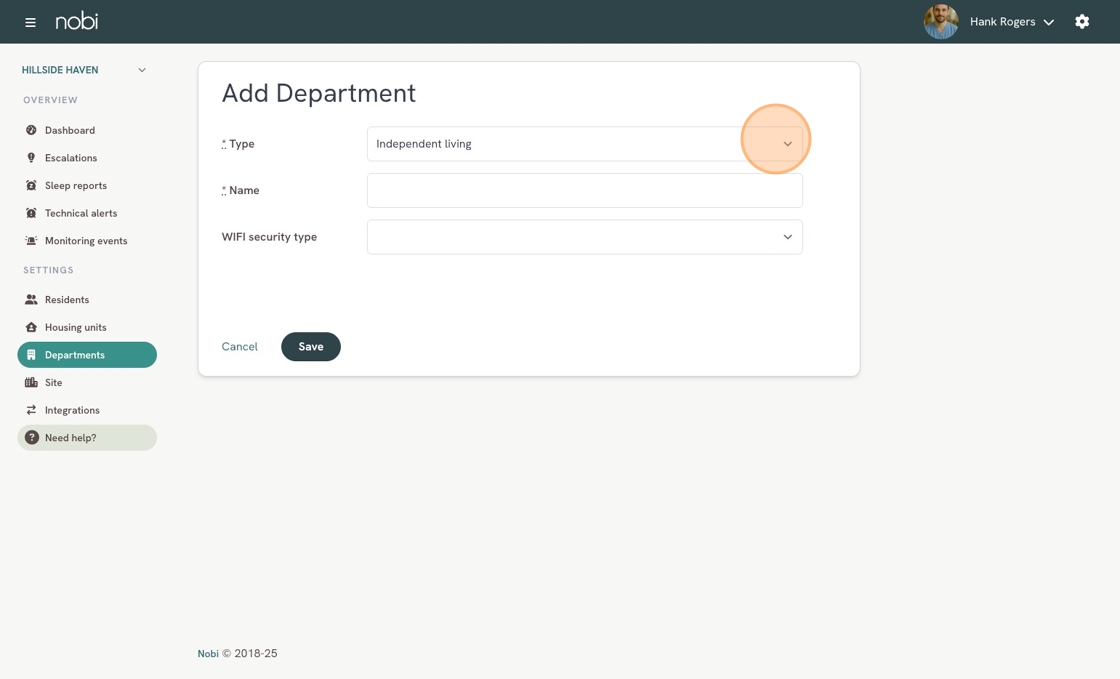Click Hank Rogers profile avatar
Screen dimensions: 1120x679
[941, 21]
